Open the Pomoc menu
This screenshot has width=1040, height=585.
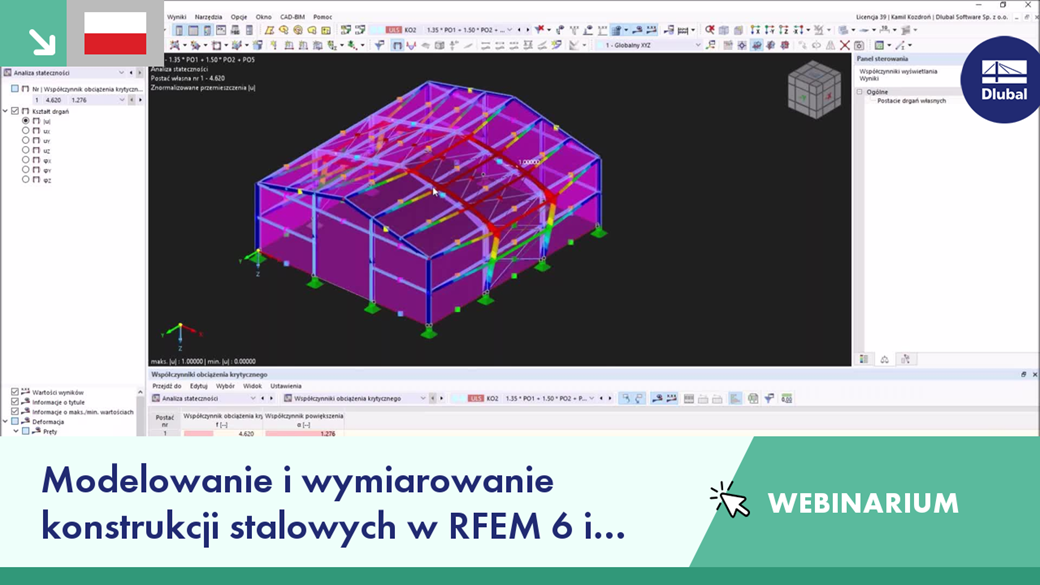(322, 17)
